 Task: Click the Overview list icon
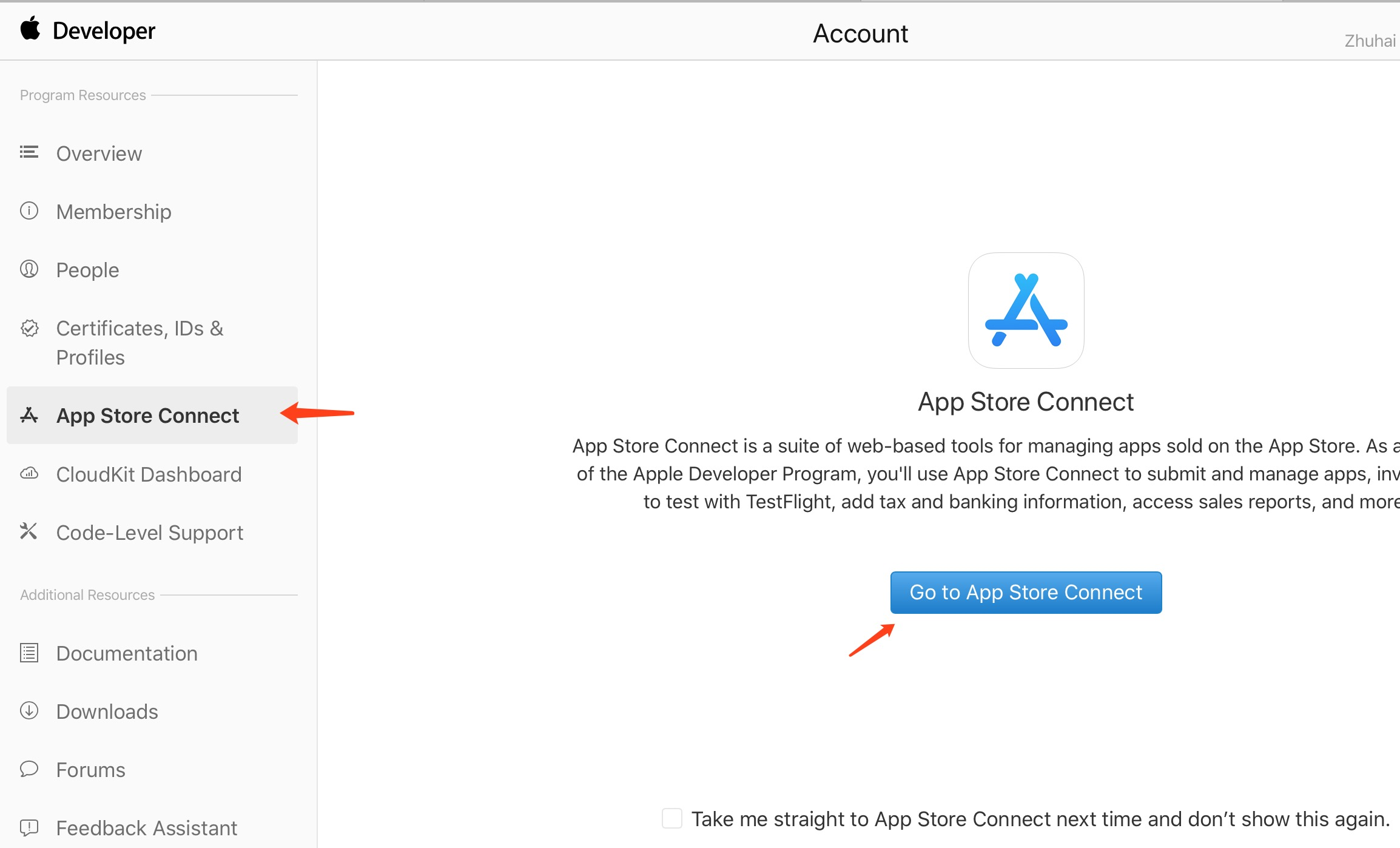29,152
